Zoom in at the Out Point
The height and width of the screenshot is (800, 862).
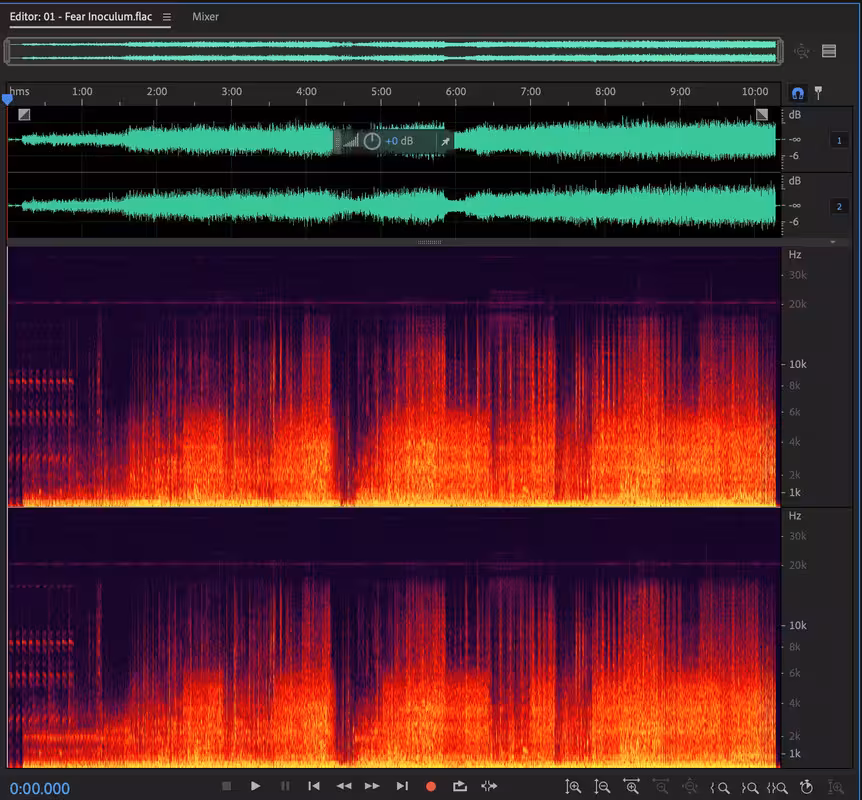[x=750, y=787]
